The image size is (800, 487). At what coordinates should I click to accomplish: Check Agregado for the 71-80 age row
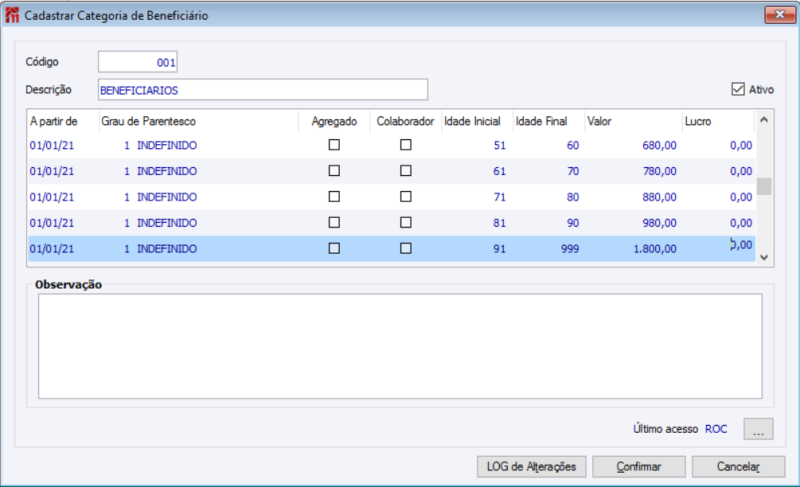(334, 196)
